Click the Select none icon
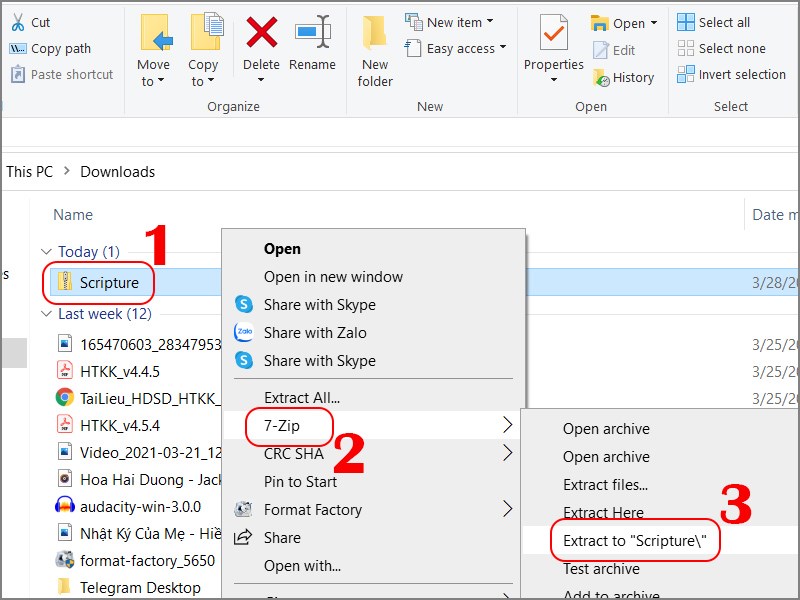The image size is (800, 600). coord(686,48)
